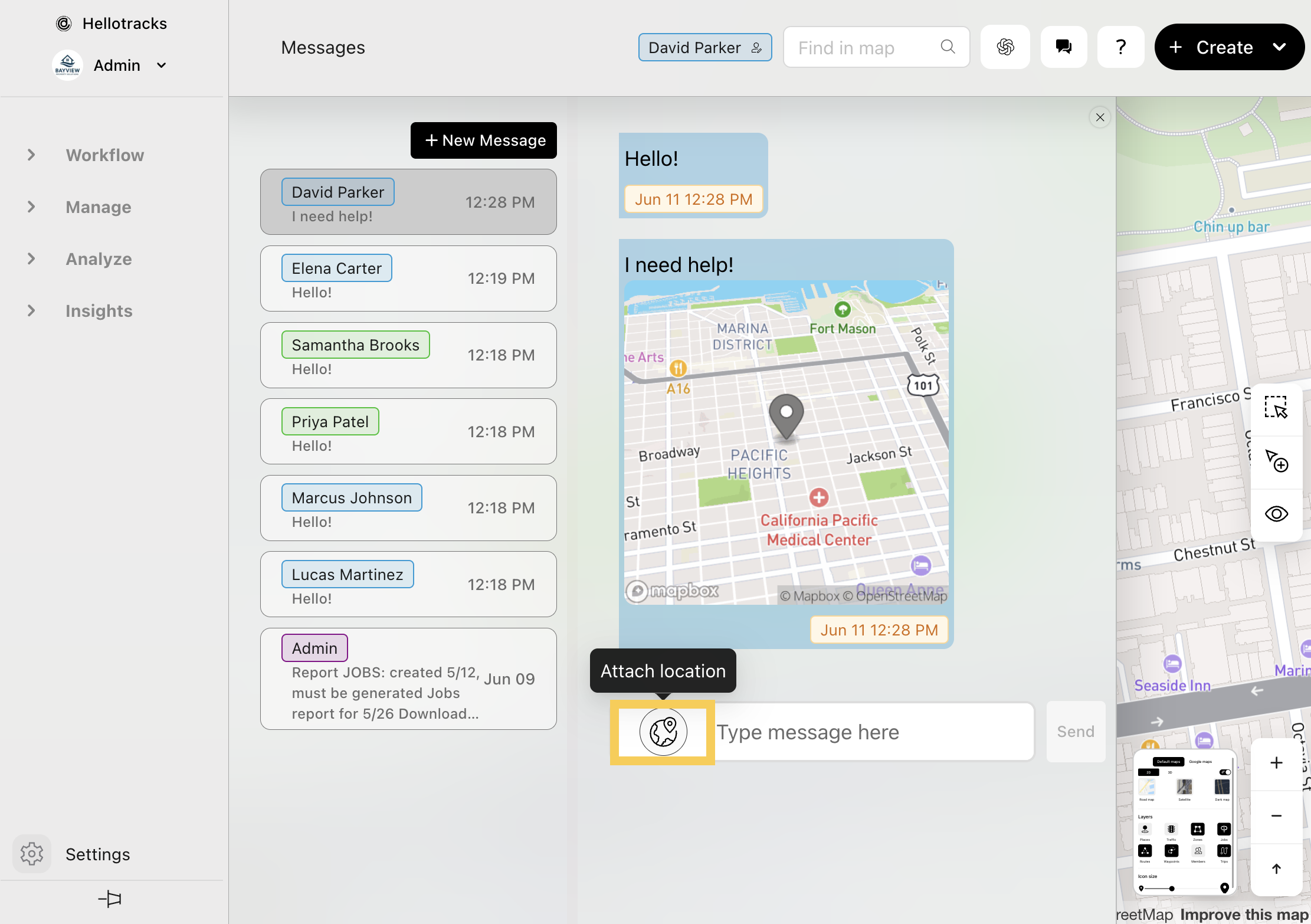Select the add-point cursor map tool
Screen dimensions: 1311x924
(1276, 461)
